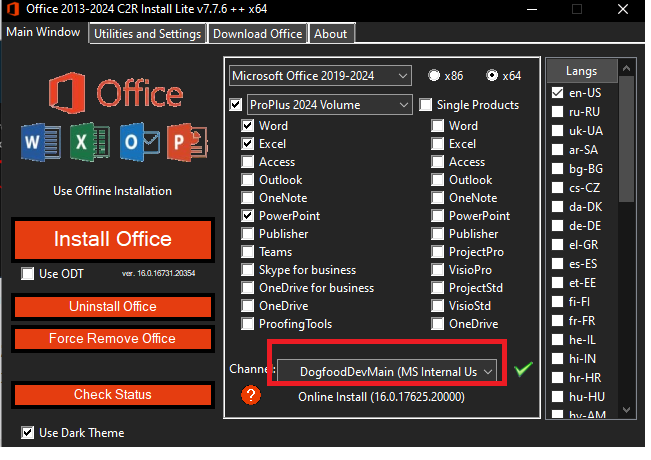The height and width of the screenshot is (460, 651).
Task: Uncheck Excel in ProPlus 2024 list
Action: pos(247,144)
